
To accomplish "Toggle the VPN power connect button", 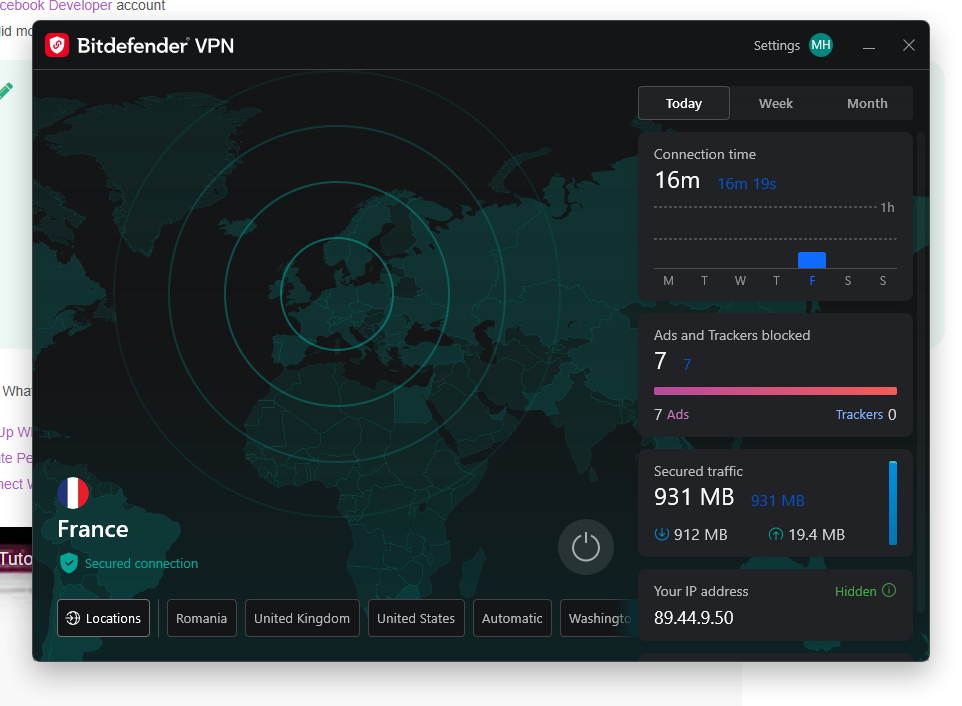I will (x=585, y=547).
